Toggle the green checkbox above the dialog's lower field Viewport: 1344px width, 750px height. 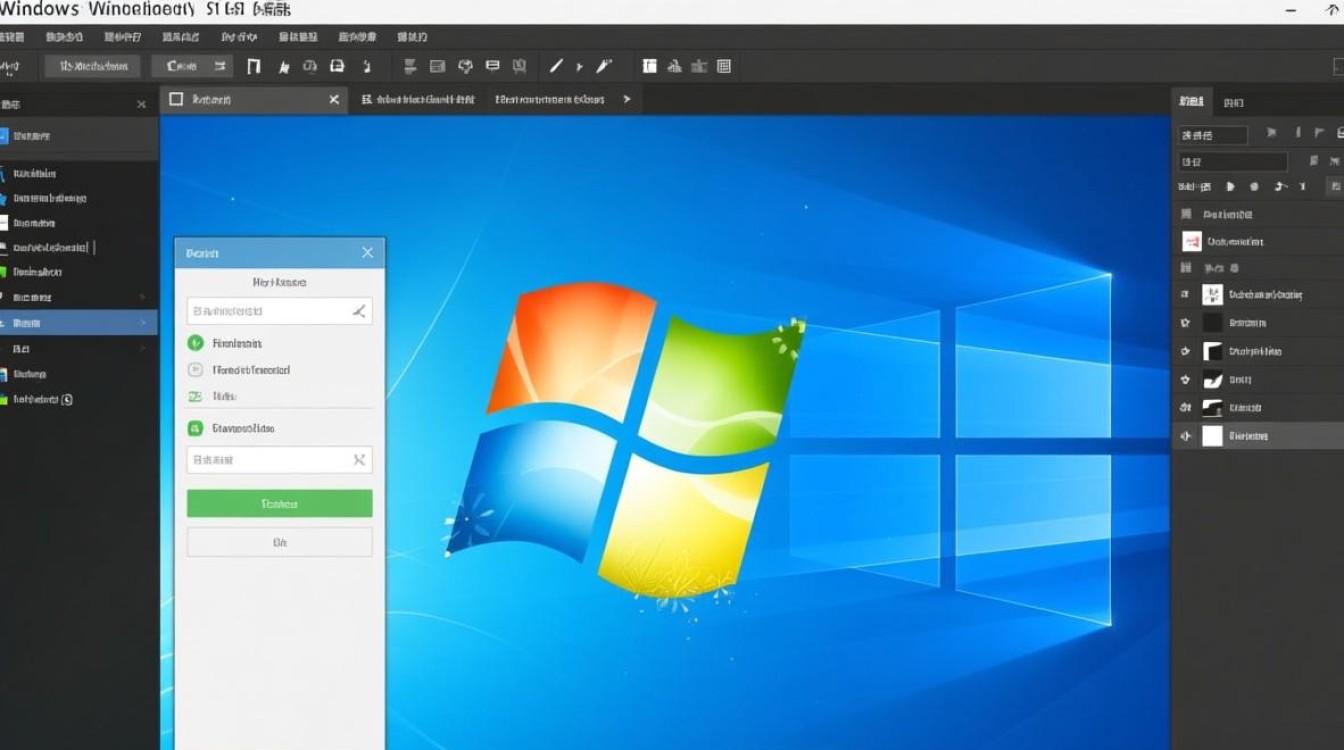(x=195, y=428)
